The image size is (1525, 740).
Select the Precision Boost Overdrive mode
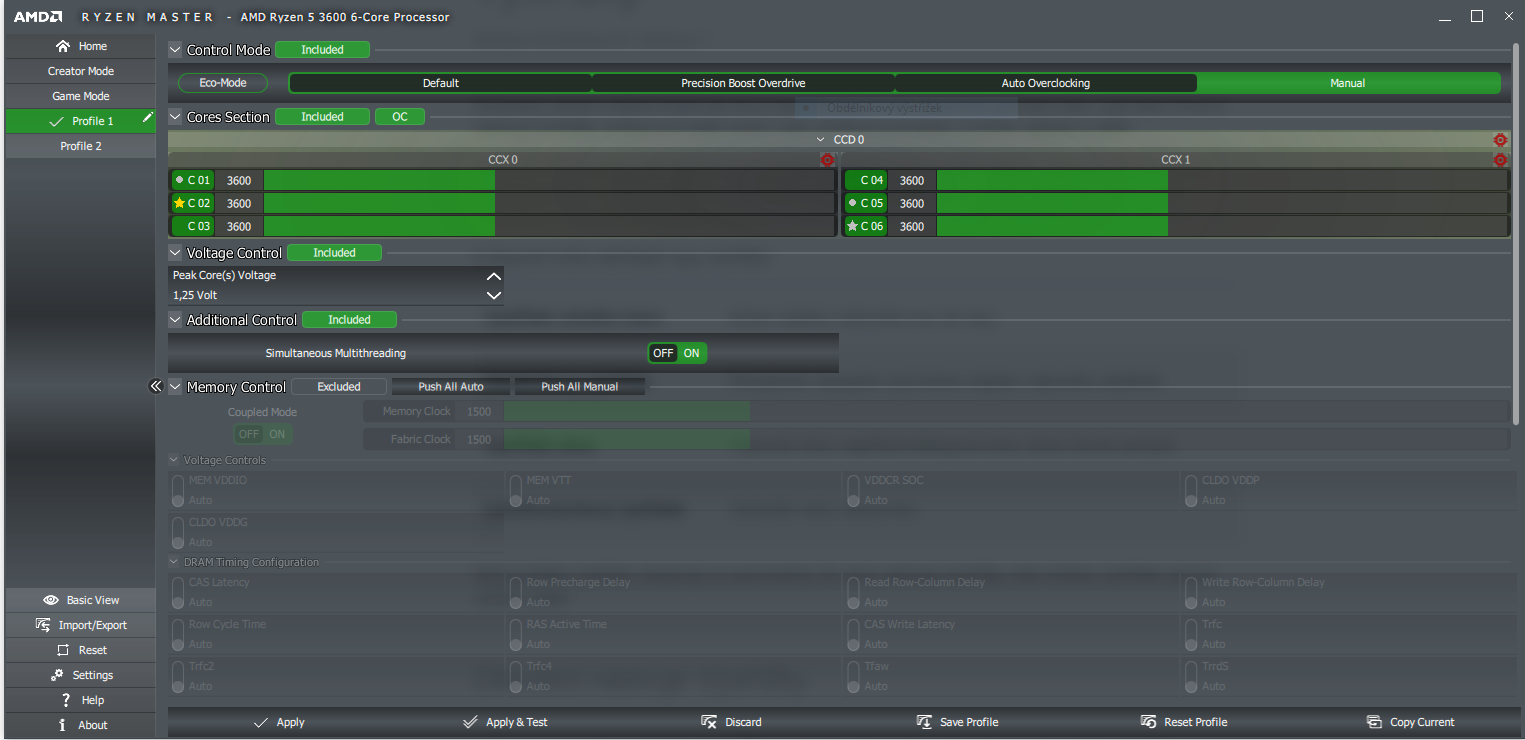742,83
